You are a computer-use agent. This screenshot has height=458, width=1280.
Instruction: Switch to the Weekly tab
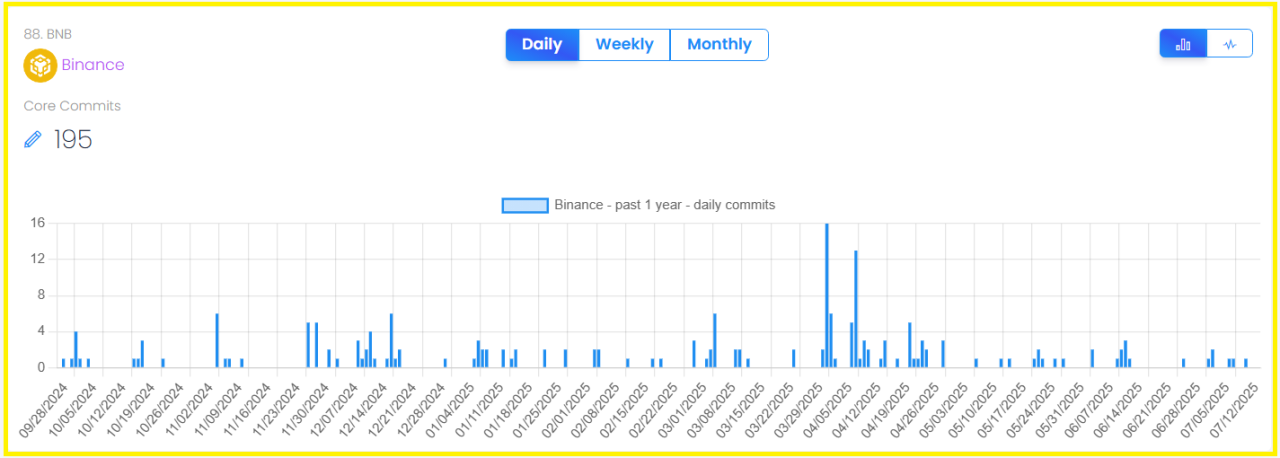point(624,45)
